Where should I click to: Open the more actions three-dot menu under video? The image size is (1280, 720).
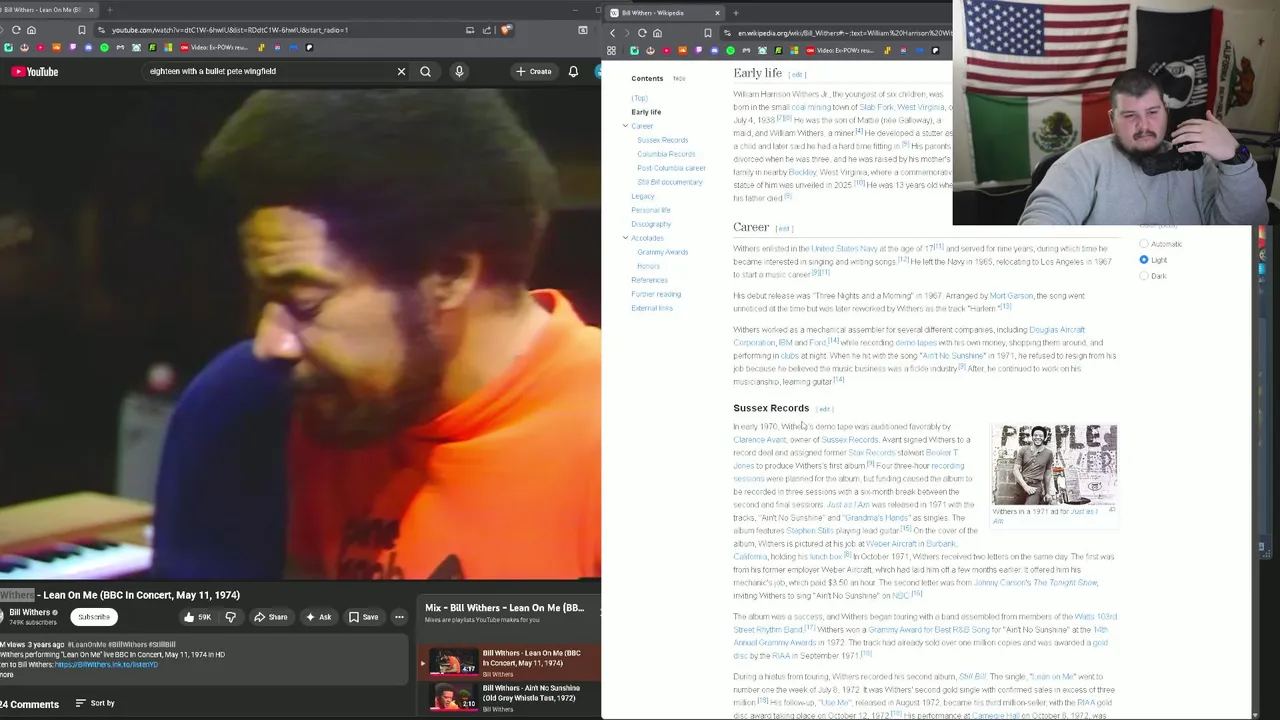[399, 617]
